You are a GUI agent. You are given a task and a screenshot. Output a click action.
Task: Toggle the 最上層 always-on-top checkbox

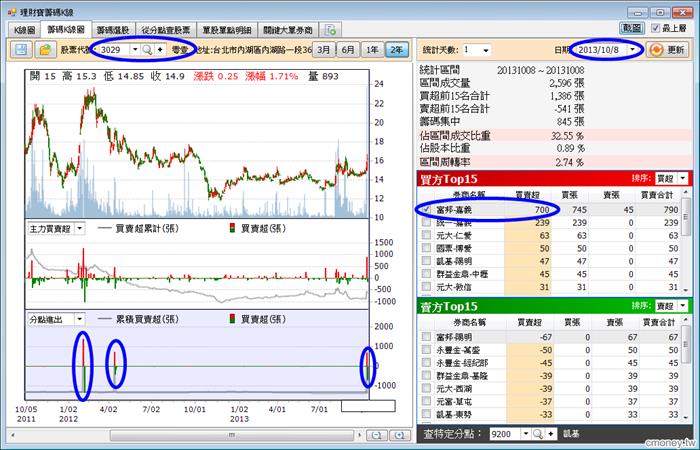[x=655, y=28]
